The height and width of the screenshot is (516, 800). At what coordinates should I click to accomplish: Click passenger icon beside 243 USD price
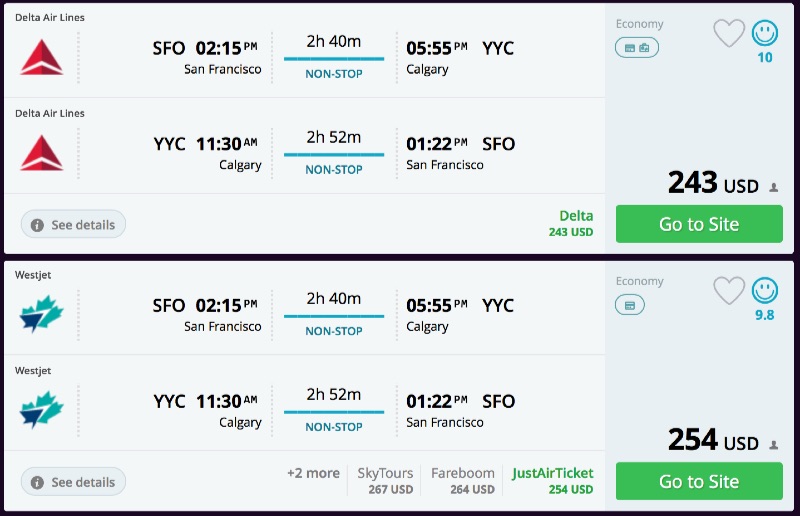click(773, 187)
